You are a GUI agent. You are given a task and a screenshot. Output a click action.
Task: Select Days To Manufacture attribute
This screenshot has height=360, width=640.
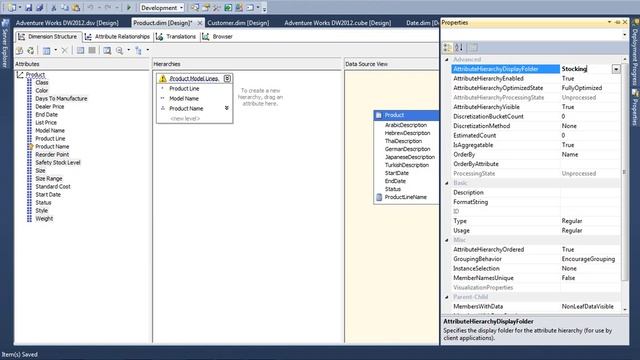[61, 98]
